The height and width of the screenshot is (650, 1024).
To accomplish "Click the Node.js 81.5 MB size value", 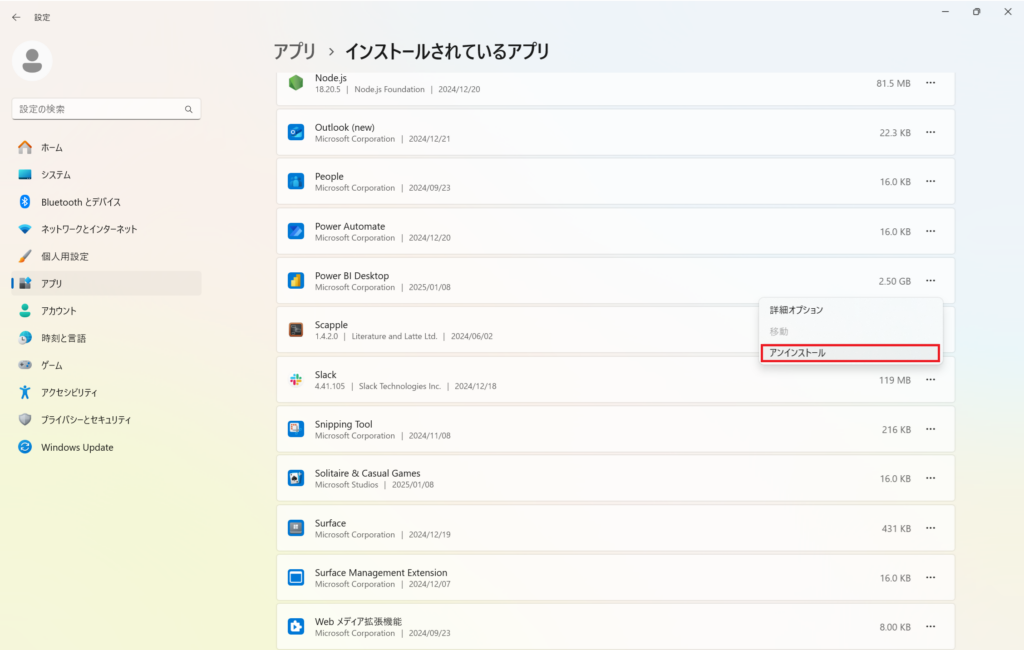I will pyautogui.click(x=893, y=84).
